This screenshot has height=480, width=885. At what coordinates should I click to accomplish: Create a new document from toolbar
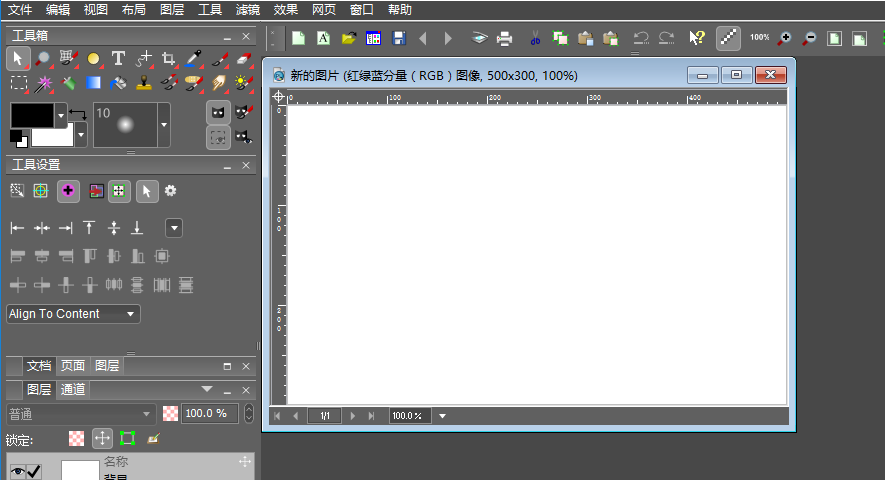[x=298, y=38]
